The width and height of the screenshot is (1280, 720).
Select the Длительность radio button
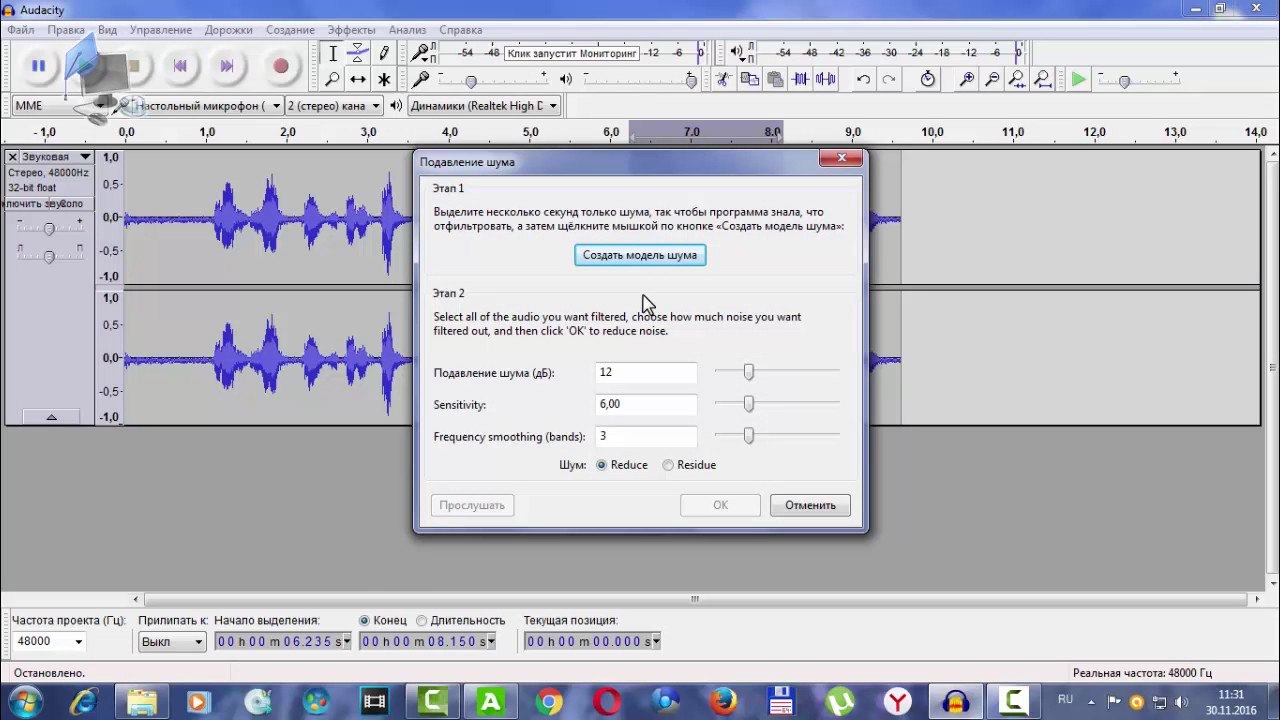(x=460, y=621)
